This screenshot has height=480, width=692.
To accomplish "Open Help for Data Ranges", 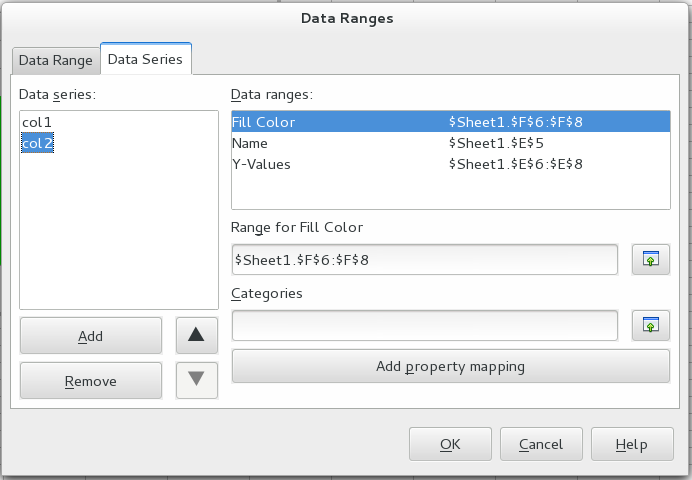I will click(631, 444).
